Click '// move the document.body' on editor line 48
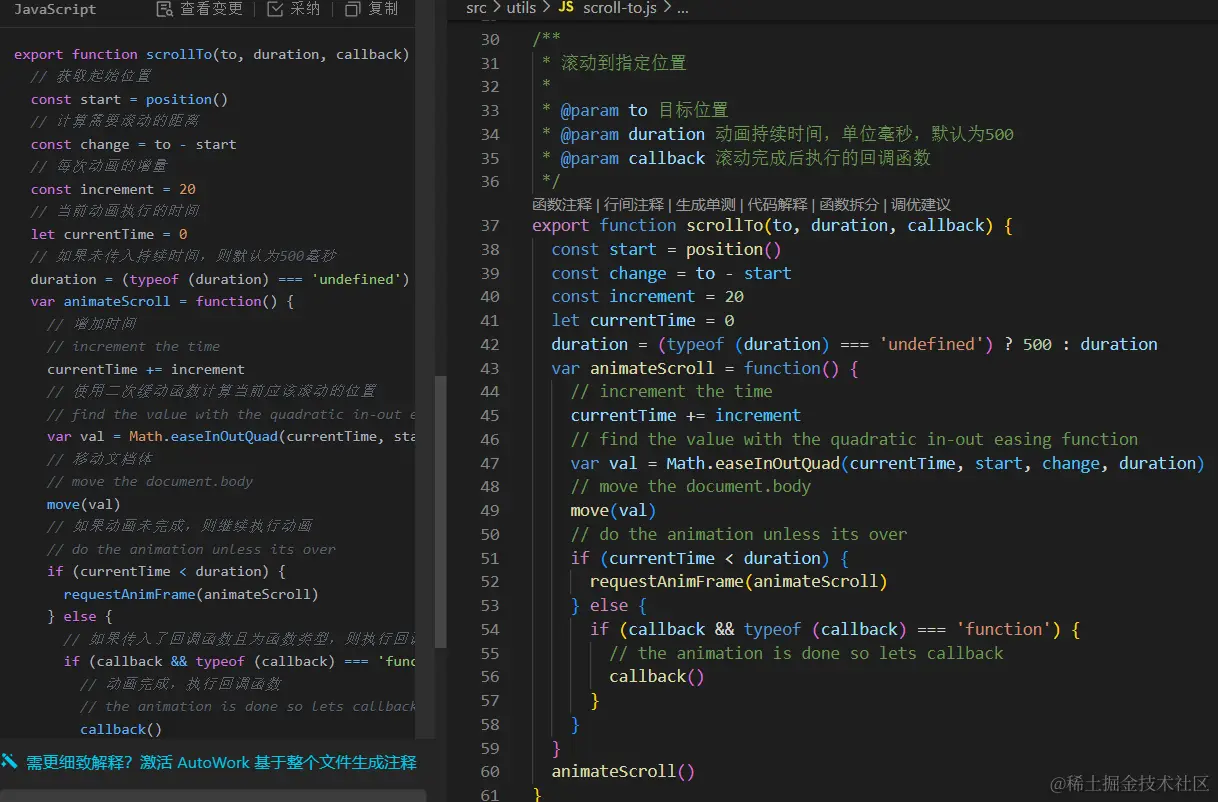The image size is (1218, 802). tap(691, 487)
